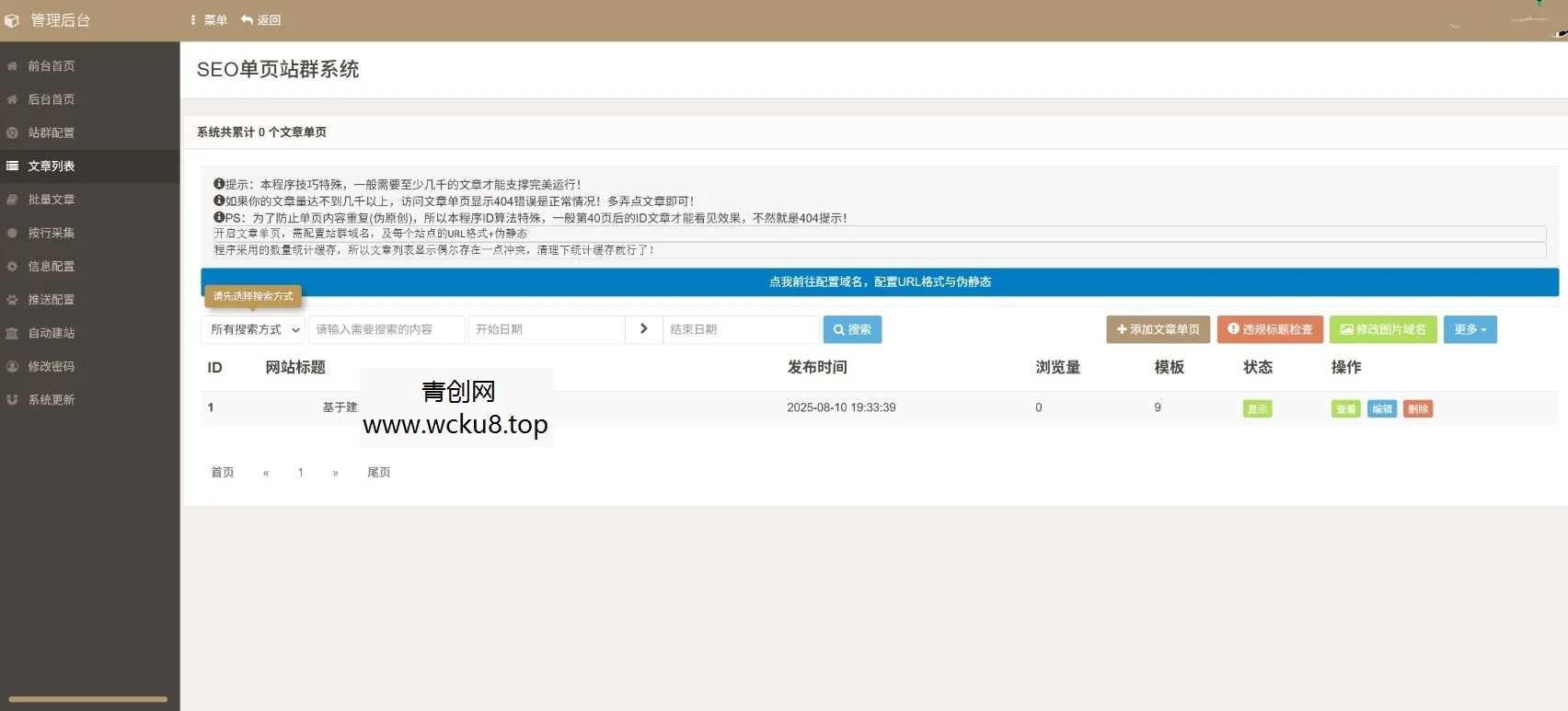
Task: Click 网站标题 column header
Action: [x=295, y=367]
